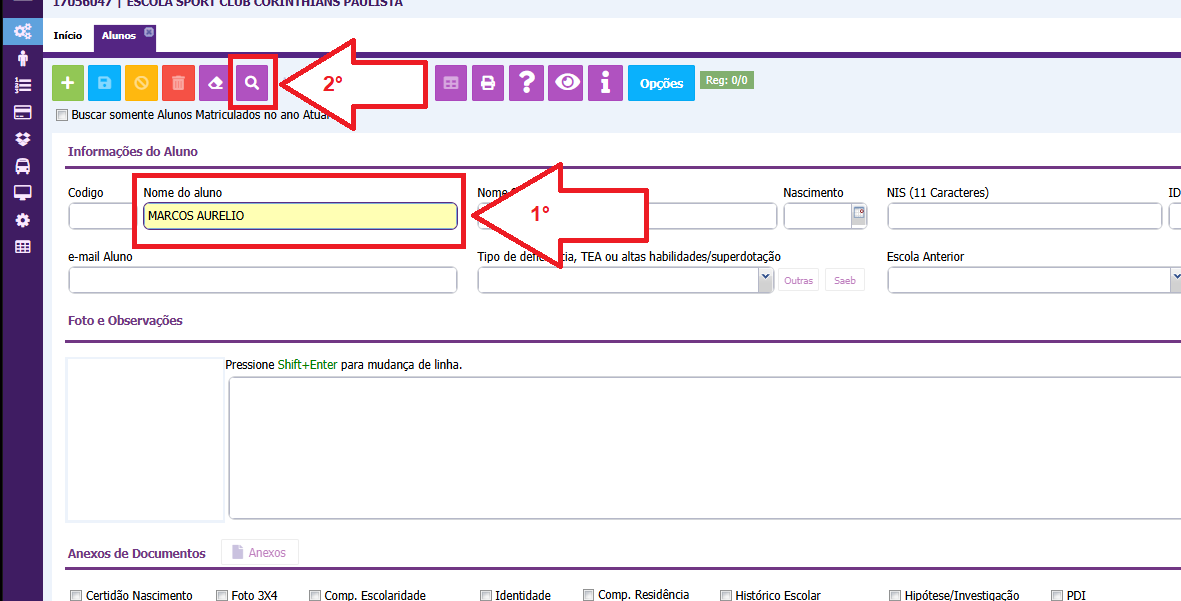The height and width of the screenshot is (601, 1181).
Task: Click the eye view button in toolbar
Action: tap(567, 83)
